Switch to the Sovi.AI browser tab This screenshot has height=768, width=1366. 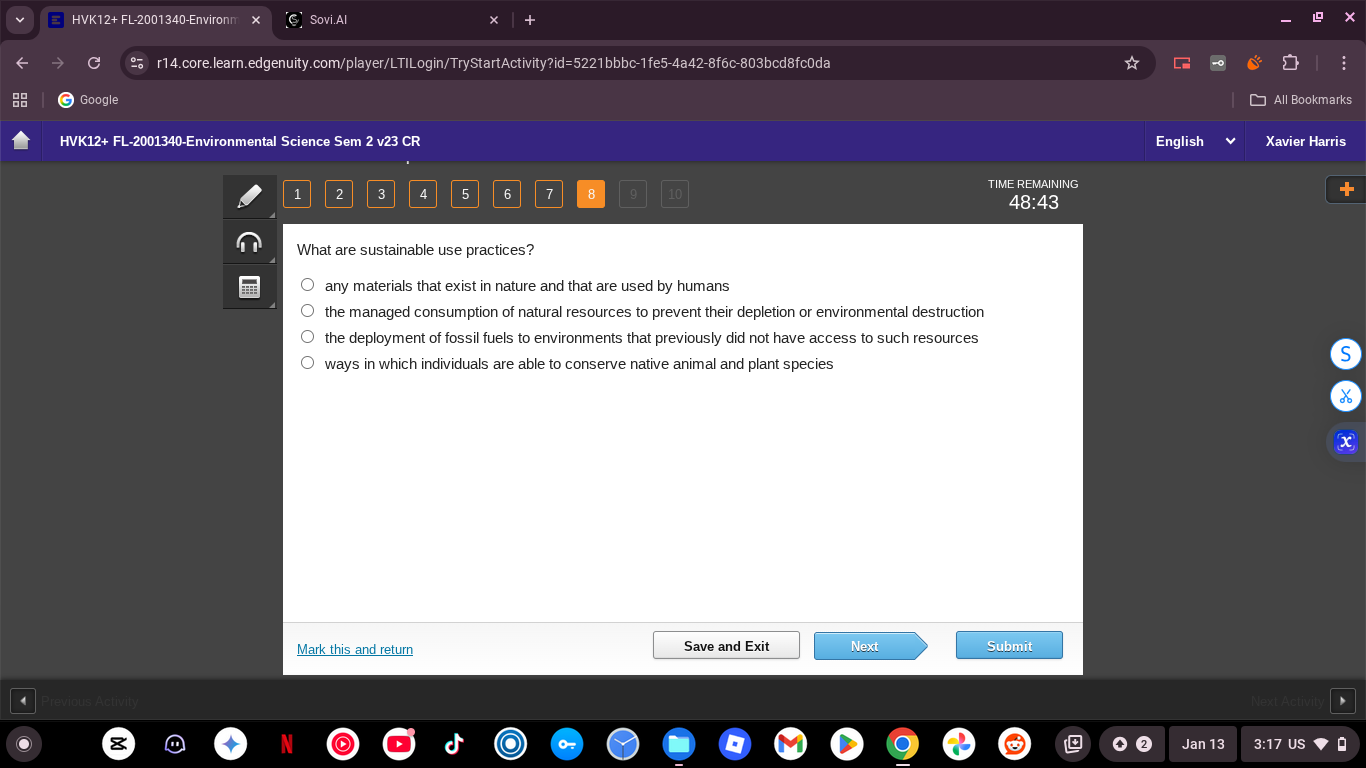(390, 20)
